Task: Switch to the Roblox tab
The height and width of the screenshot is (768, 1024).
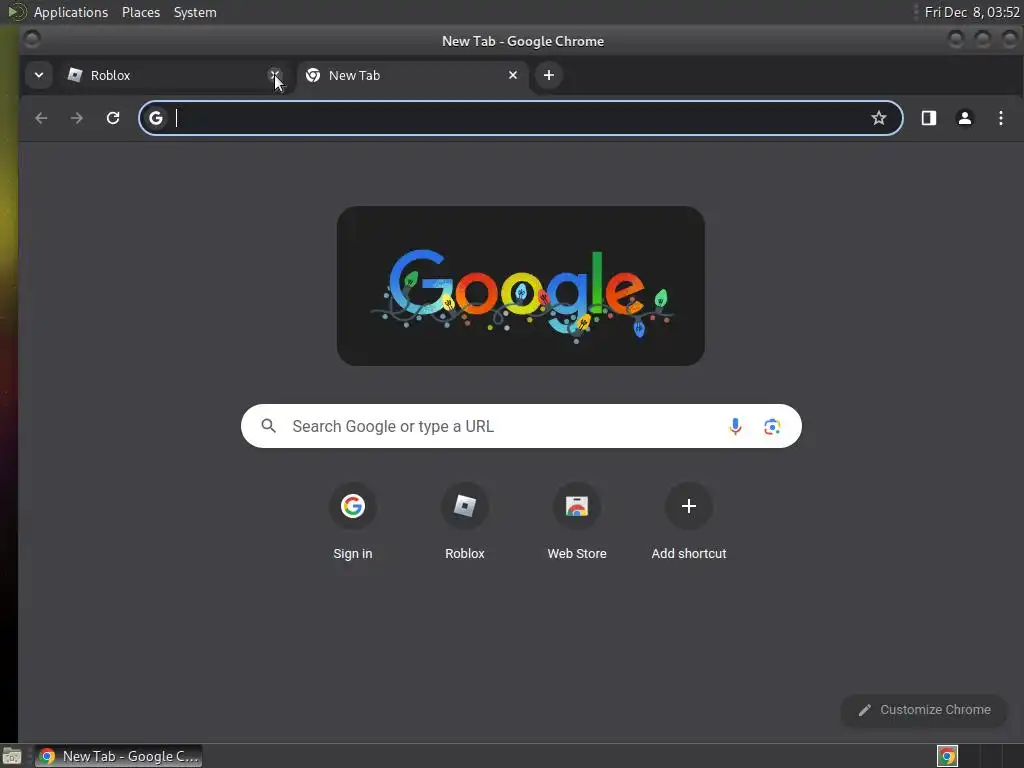Action: pyautogui.click(x=170, y=75)
